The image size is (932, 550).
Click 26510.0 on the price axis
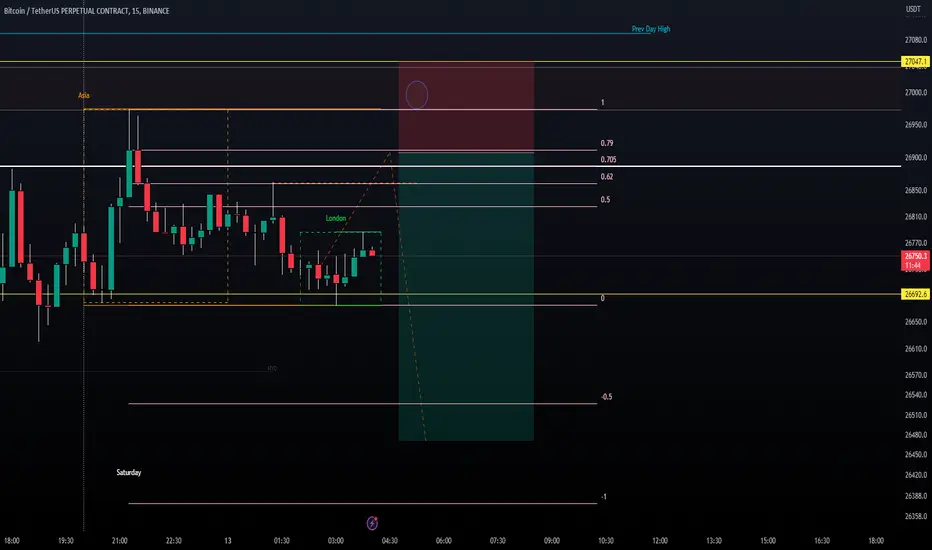coord(916,415)
